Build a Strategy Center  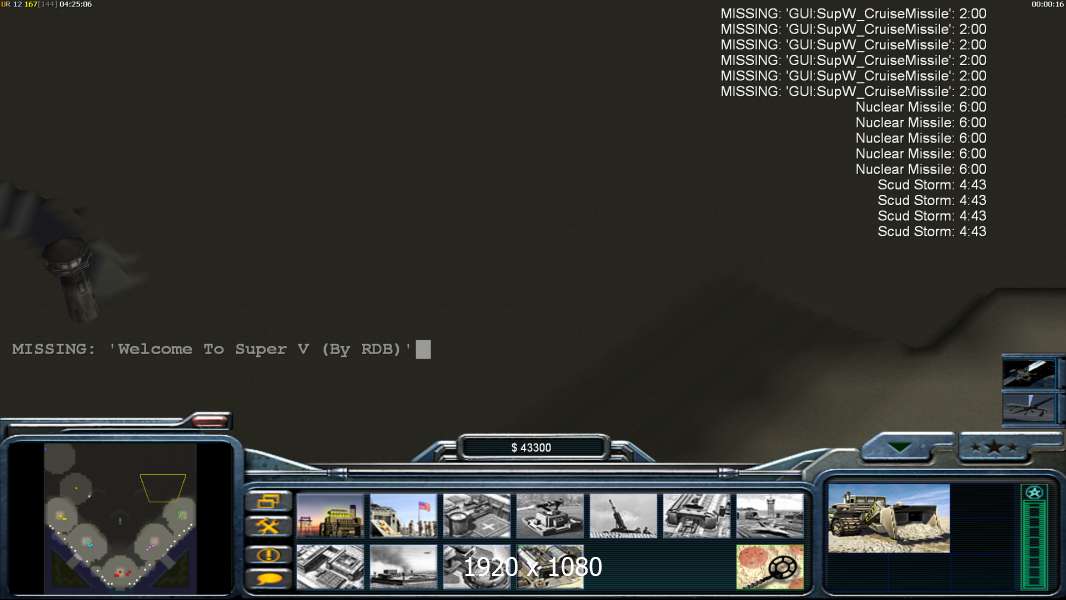click(330, 567)
